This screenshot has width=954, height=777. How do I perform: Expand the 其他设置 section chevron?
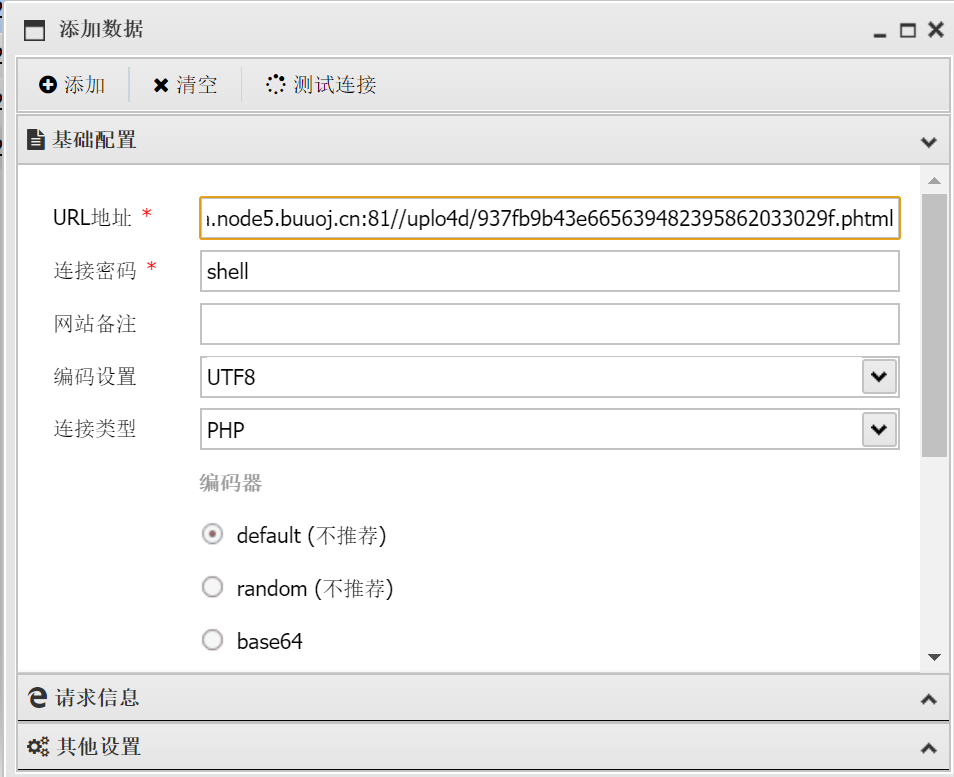point(928,748)
